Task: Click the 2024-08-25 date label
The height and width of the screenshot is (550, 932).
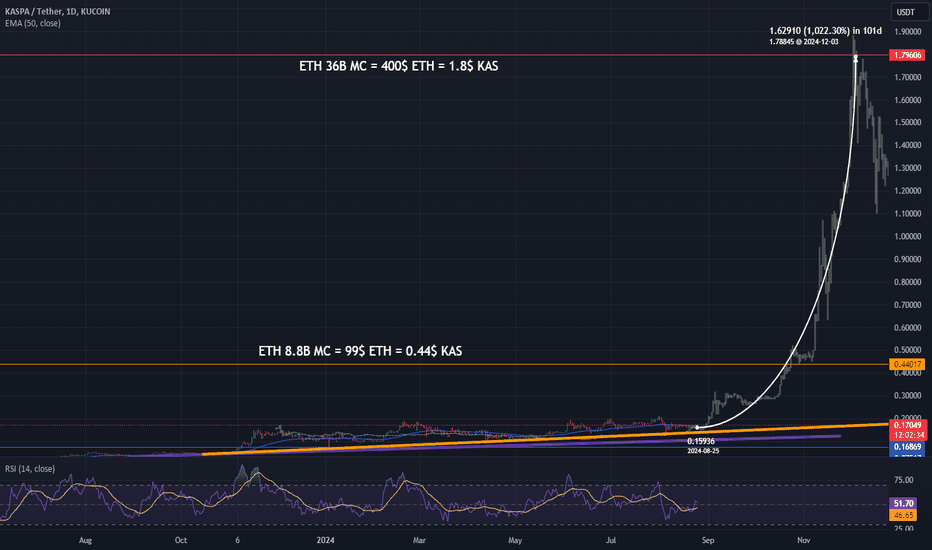Action: [703, 451]
